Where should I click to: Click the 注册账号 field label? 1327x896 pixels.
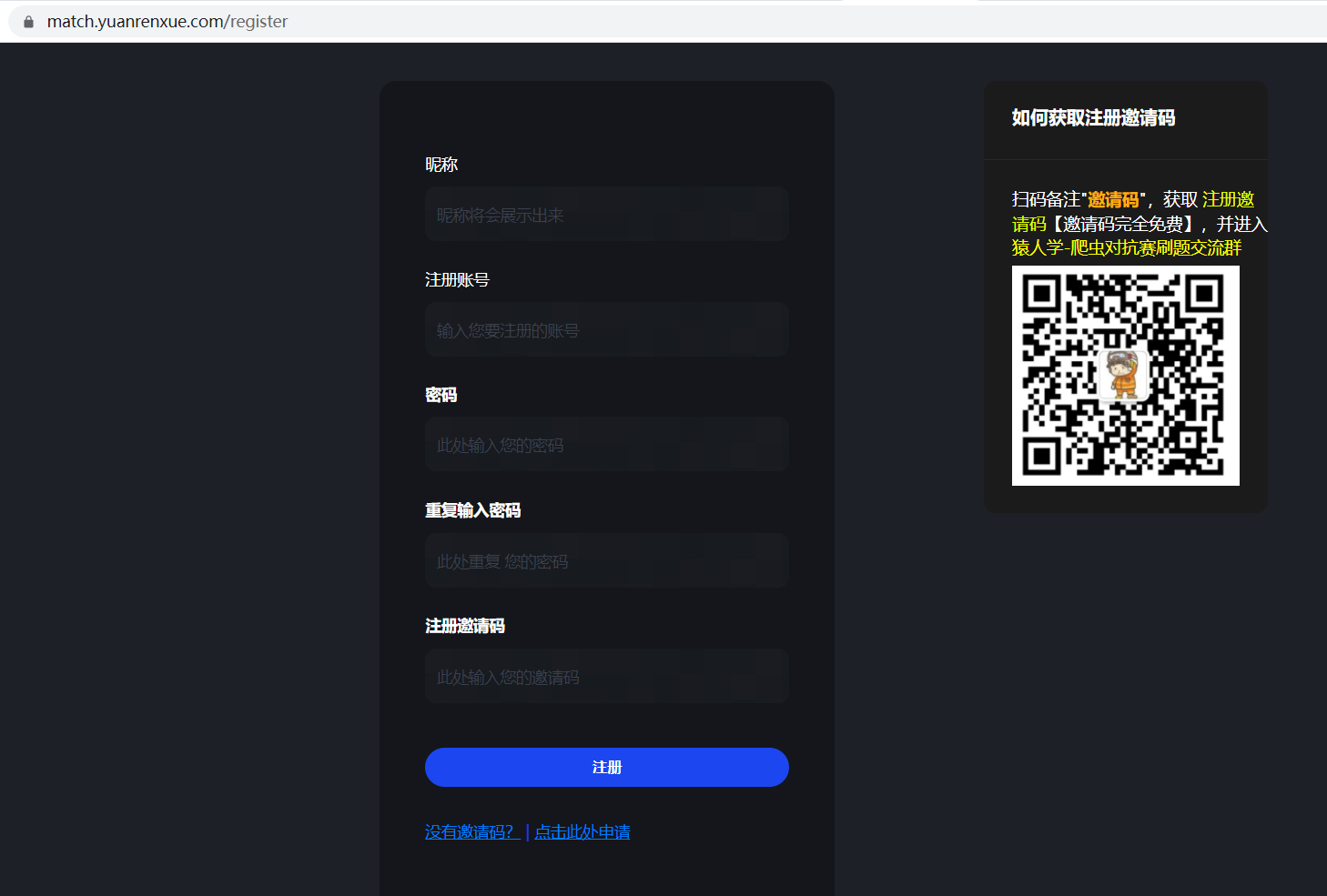pyautogui.click(x=457, y=280)
